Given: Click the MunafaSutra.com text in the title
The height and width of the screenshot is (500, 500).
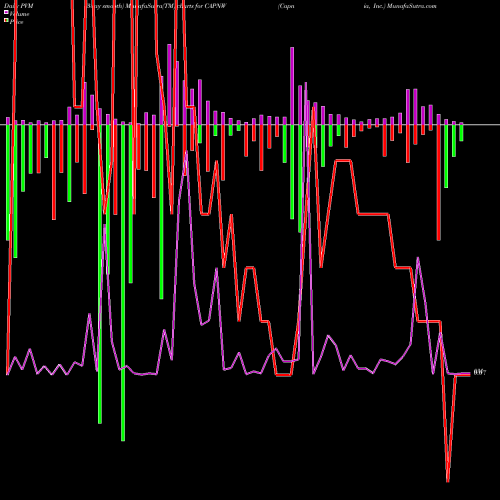Looking at the screenshot, I should click(x=412, y=6).
